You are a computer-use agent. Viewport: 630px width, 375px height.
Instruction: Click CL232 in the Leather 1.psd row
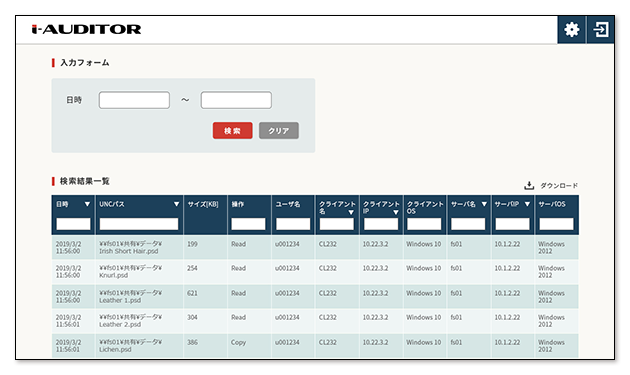328,293
